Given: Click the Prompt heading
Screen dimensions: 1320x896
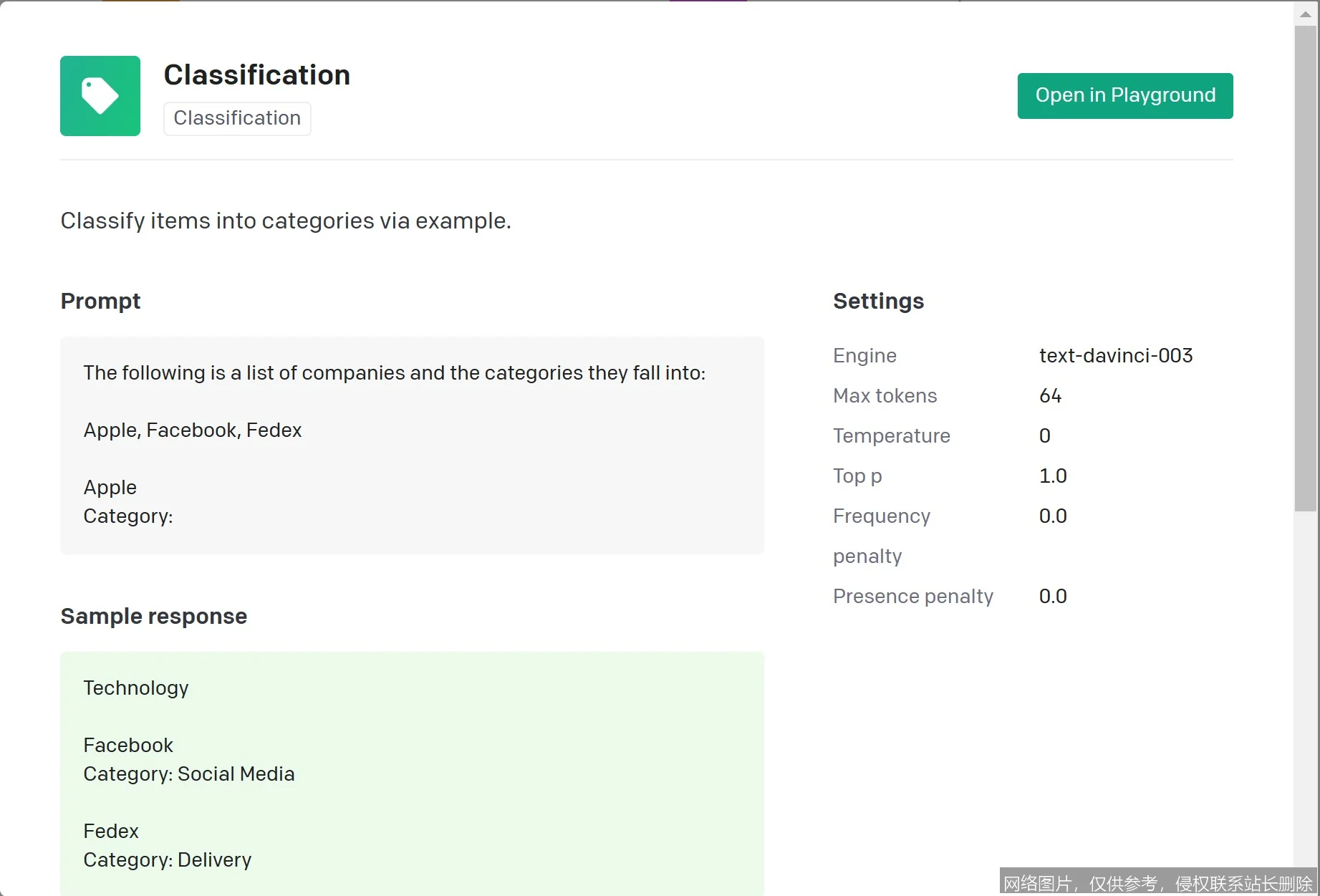Looking at the screenshot, I should pyautogui.click(x=100, y=301).
